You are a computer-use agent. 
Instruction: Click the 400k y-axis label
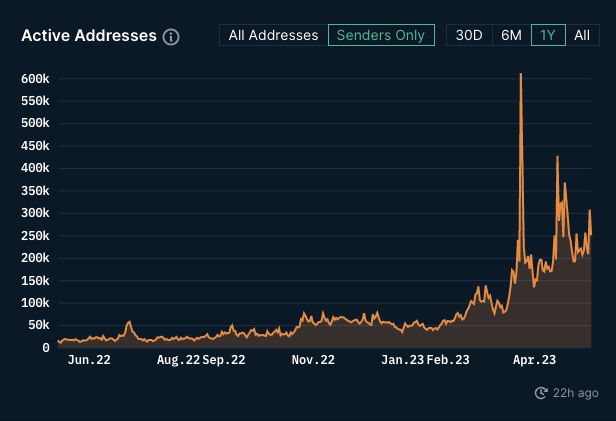pos(35,168)
